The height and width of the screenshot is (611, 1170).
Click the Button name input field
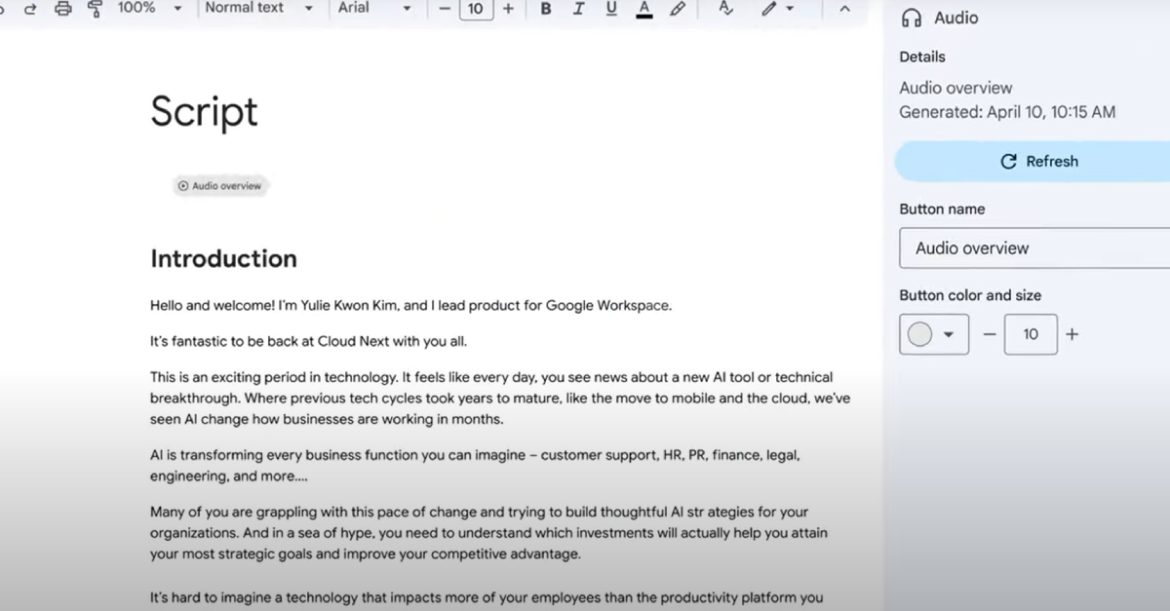point(1034,248)
